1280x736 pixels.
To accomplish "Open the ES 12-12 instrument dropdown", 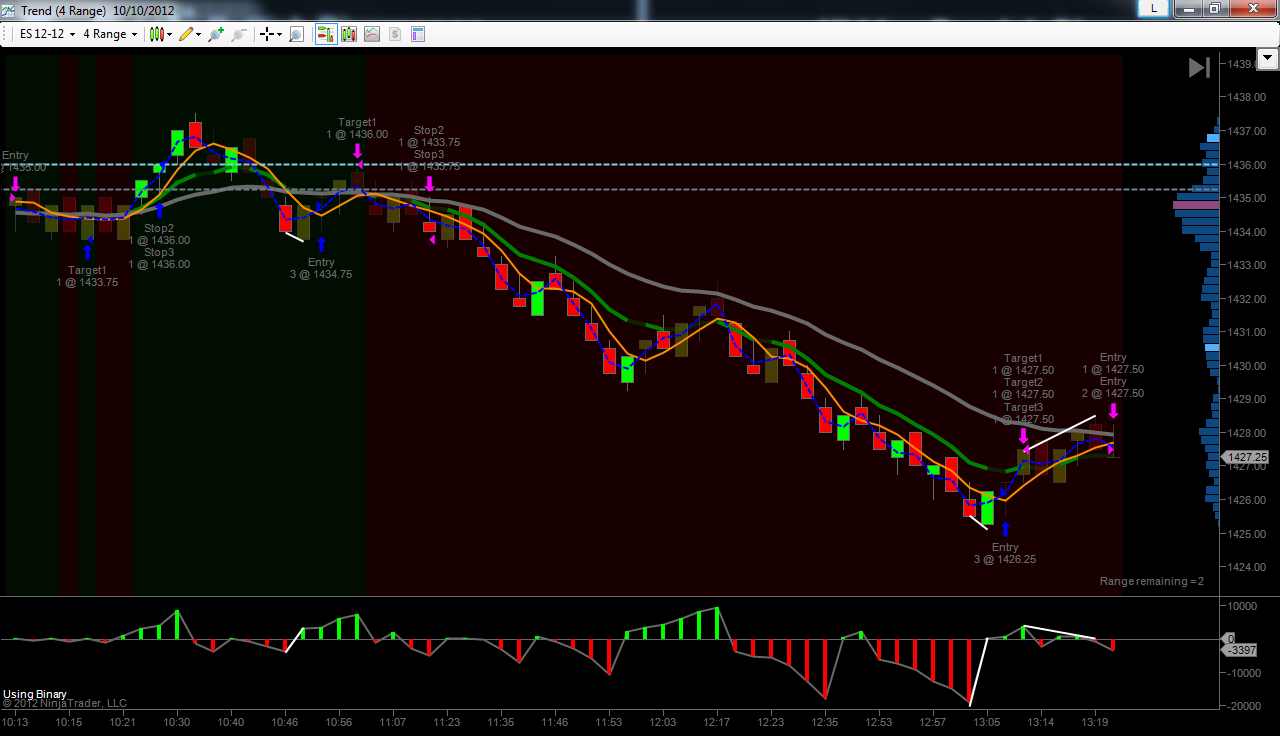I will (x=47, y=34).
